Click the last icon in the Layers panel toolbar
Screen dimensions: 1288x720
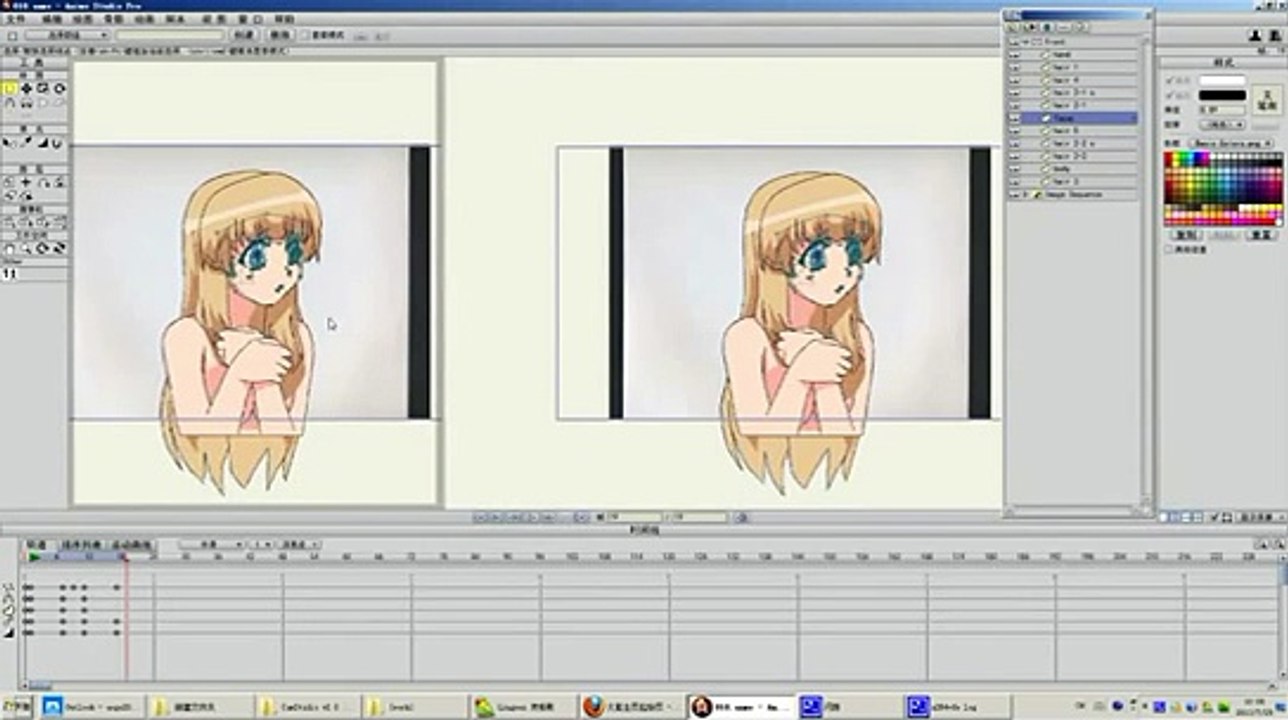click(1081, 27)
